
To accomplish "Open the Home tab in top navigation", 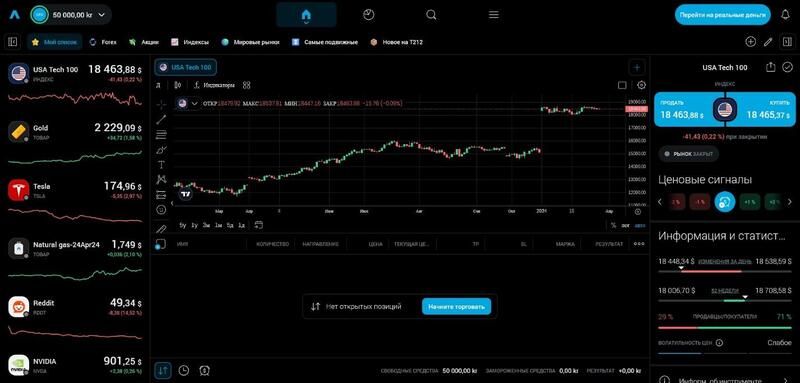I will 306,15.
